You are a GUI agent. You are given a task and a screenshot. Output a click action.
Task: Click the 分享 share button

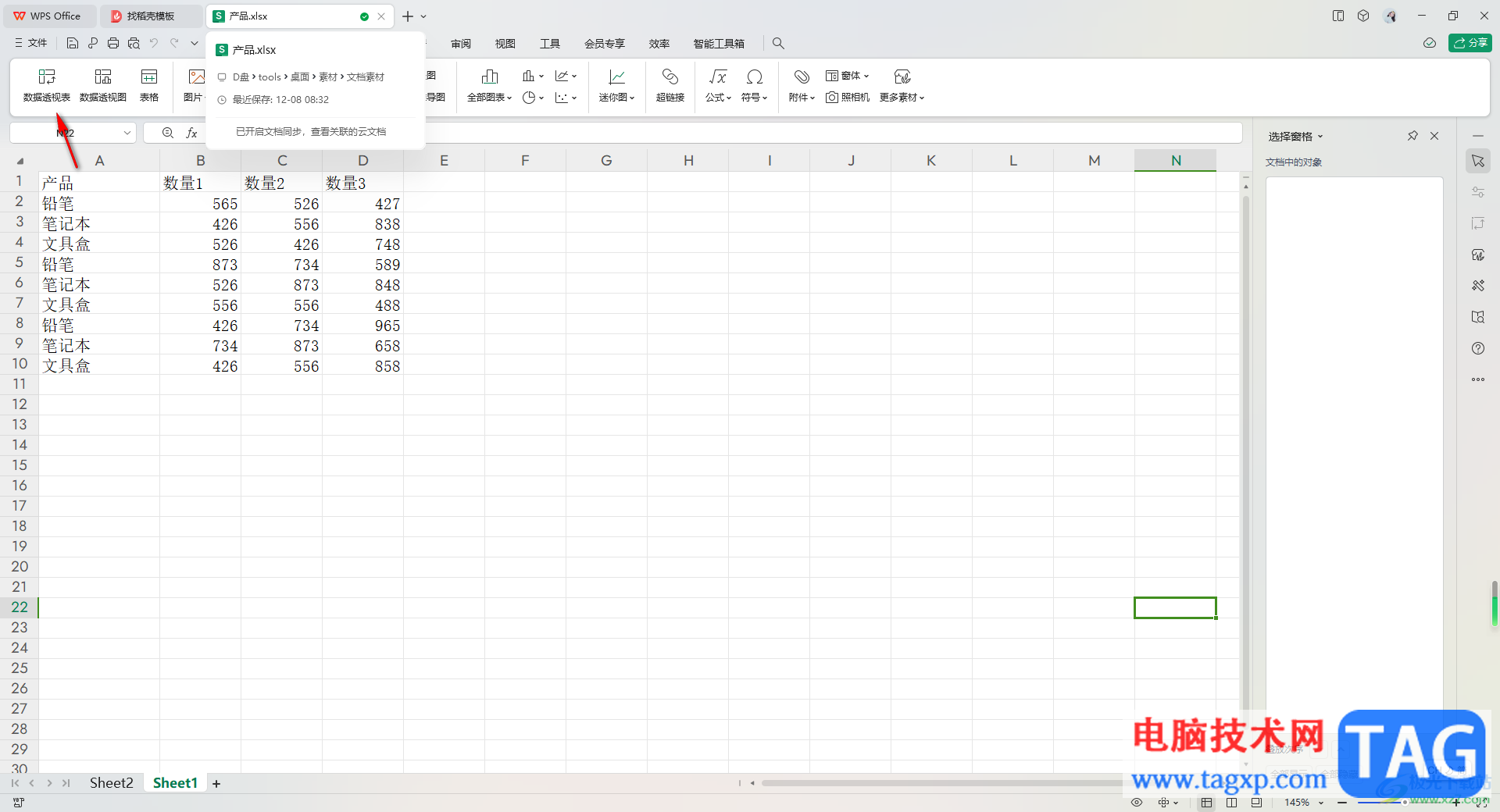pyautogui.click(x=1470, y=43)
